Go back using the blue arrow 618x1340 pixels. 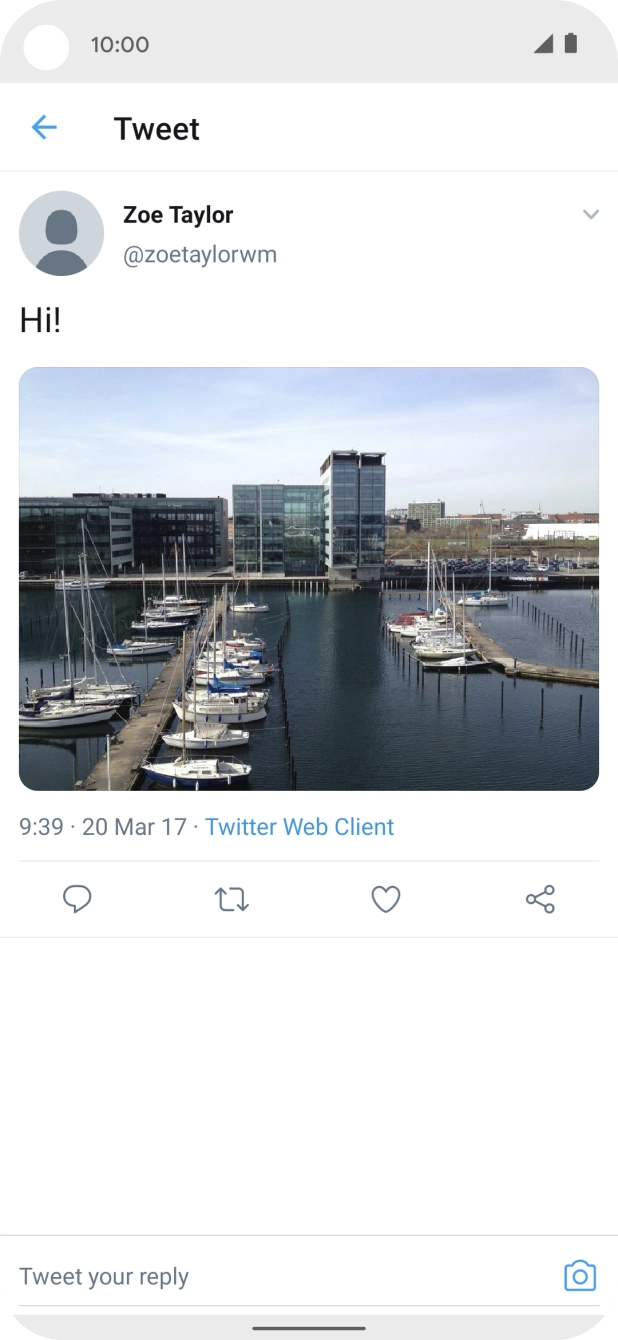(x=44, y=127)
